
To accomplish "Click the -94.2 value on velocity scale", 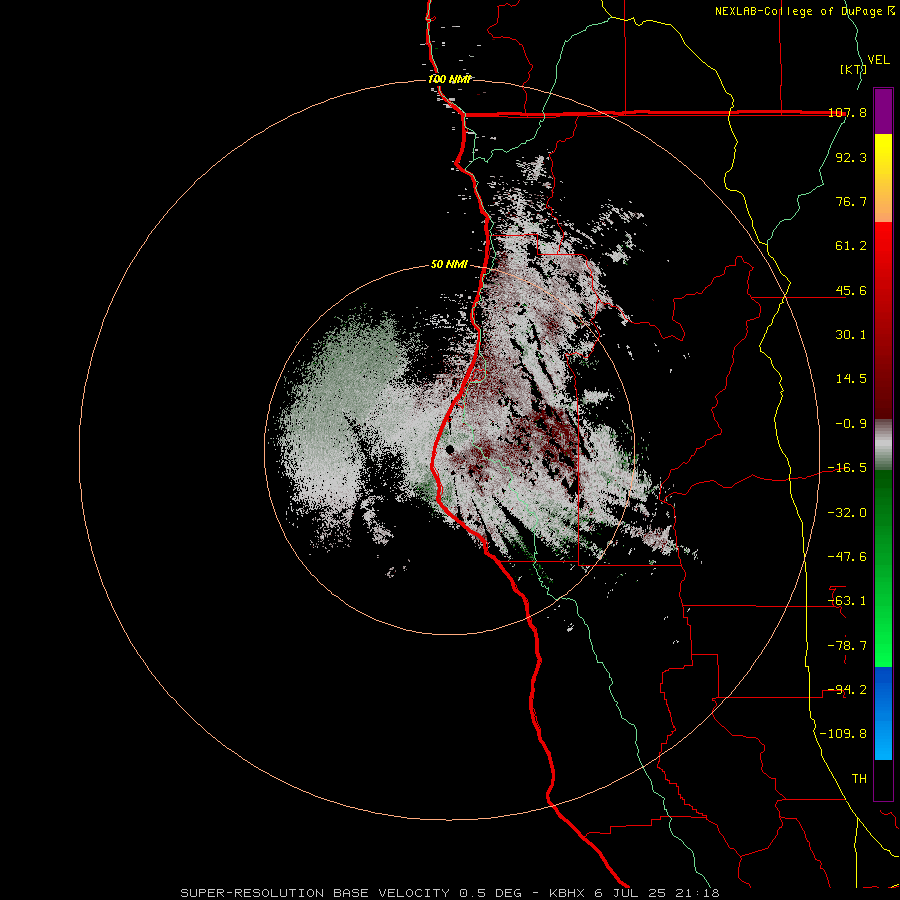I will [847, 689].
